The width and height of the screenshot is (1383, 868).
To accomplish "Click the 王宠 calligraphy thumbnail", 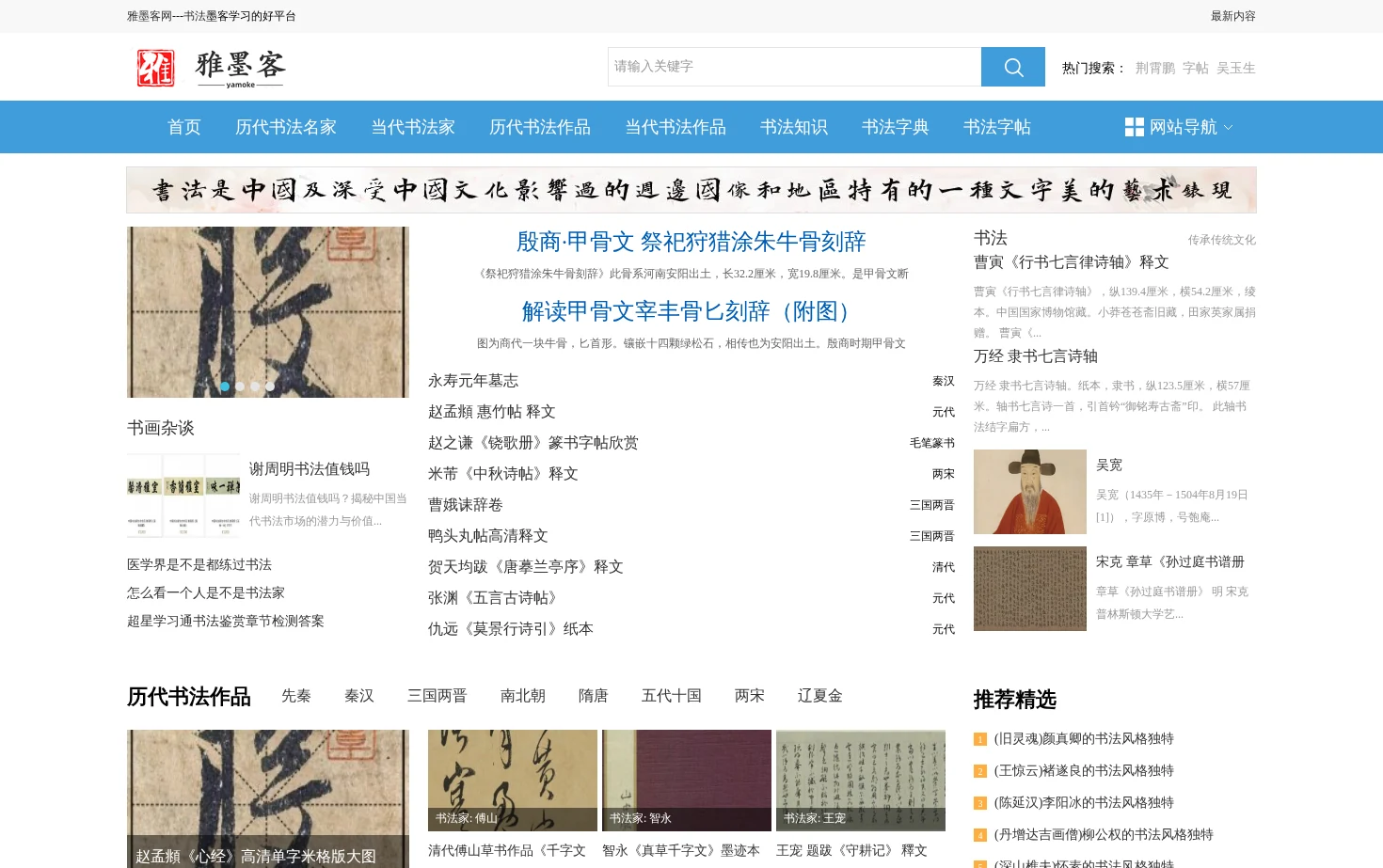I will pyautogui.click(x=861, y=780).
